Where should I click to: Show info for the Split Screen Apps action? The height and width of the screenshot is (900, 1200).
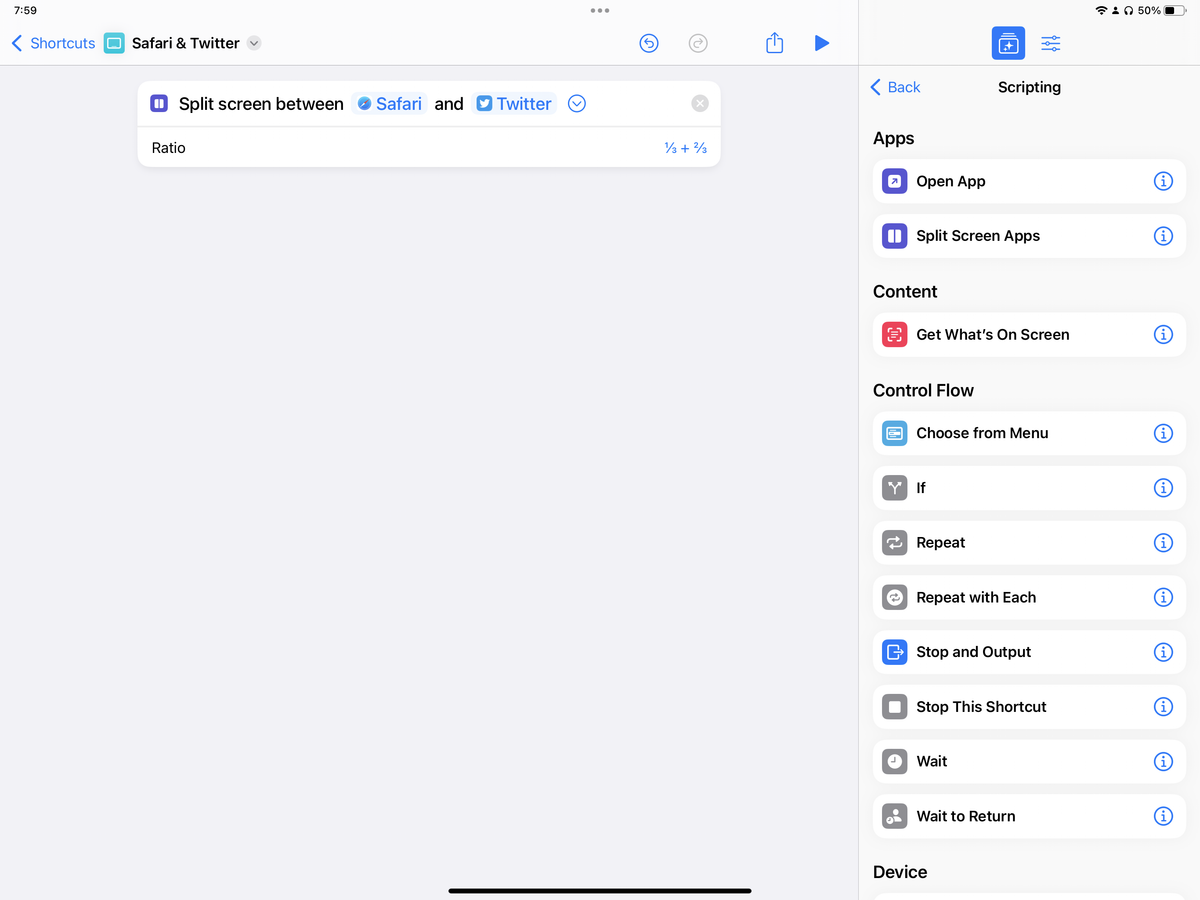(1163, 236)
